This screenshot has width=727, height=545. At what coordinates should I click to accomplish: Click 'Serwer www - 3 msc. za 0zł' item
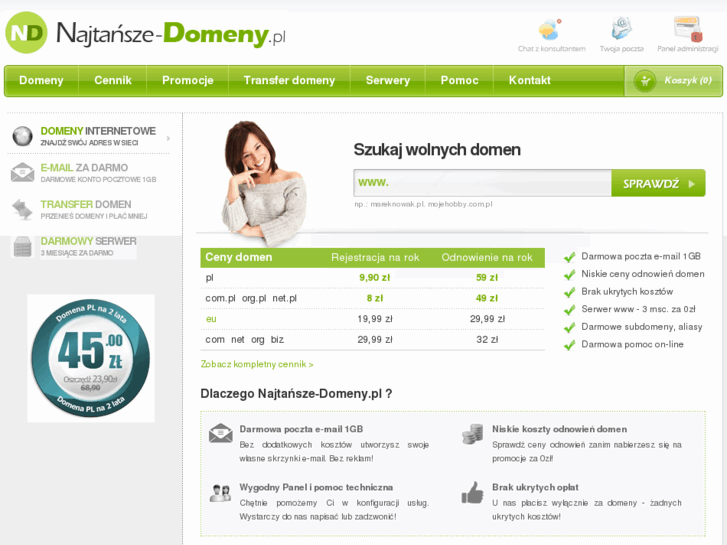point(638,309)
